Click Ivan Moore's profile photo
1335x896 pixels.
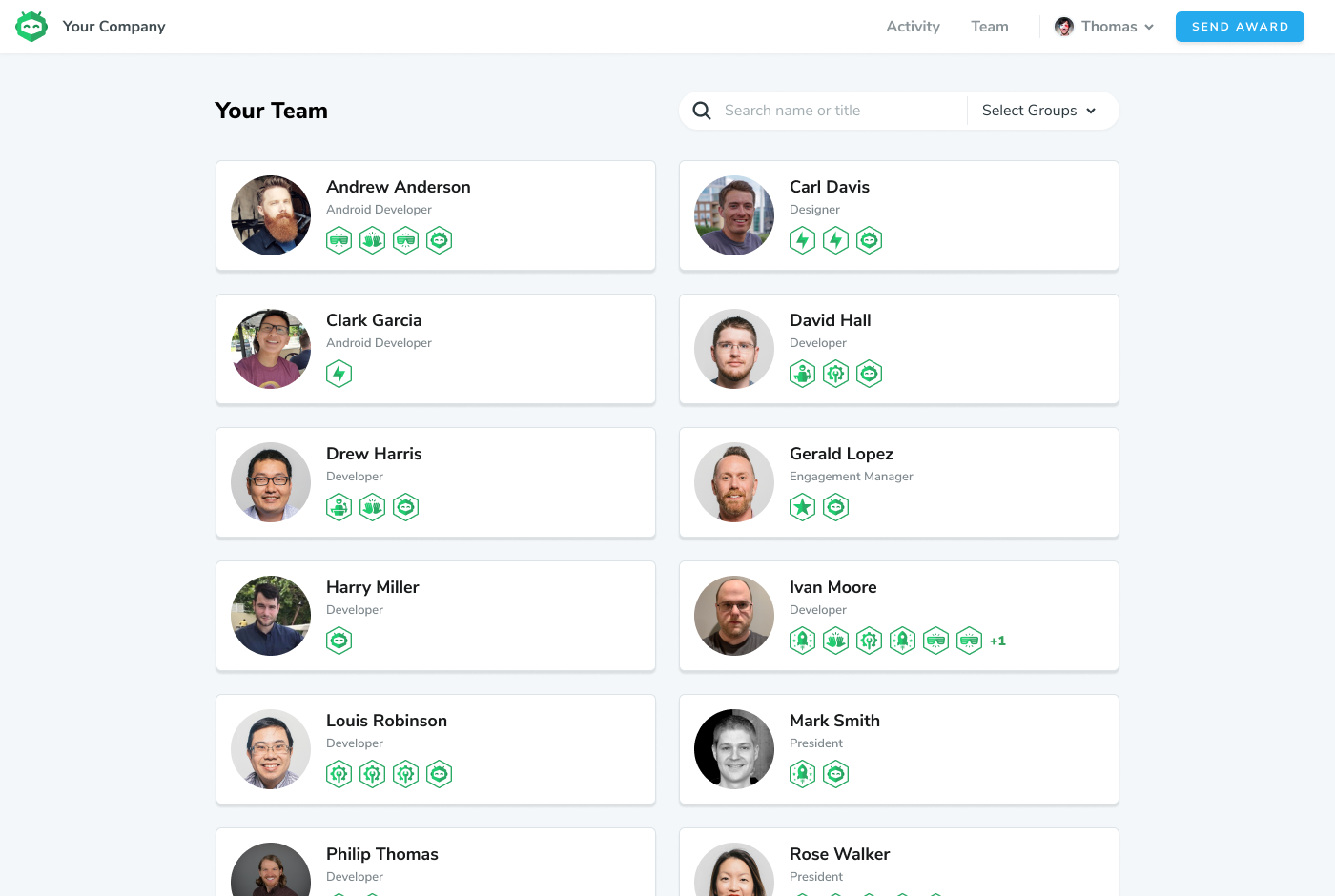pos(734,616)
